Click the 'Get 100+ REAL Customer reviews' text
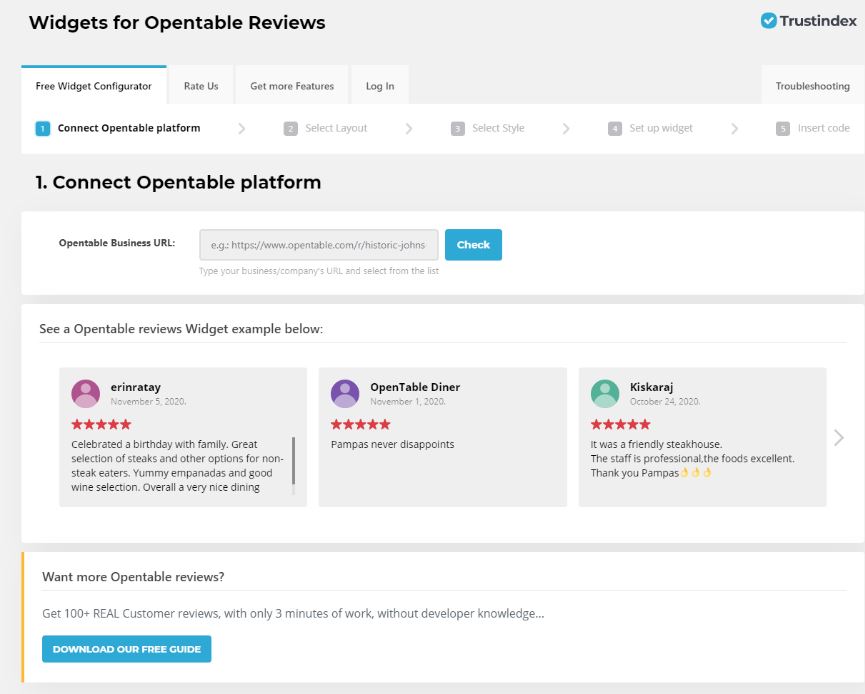 click(293, 613)
